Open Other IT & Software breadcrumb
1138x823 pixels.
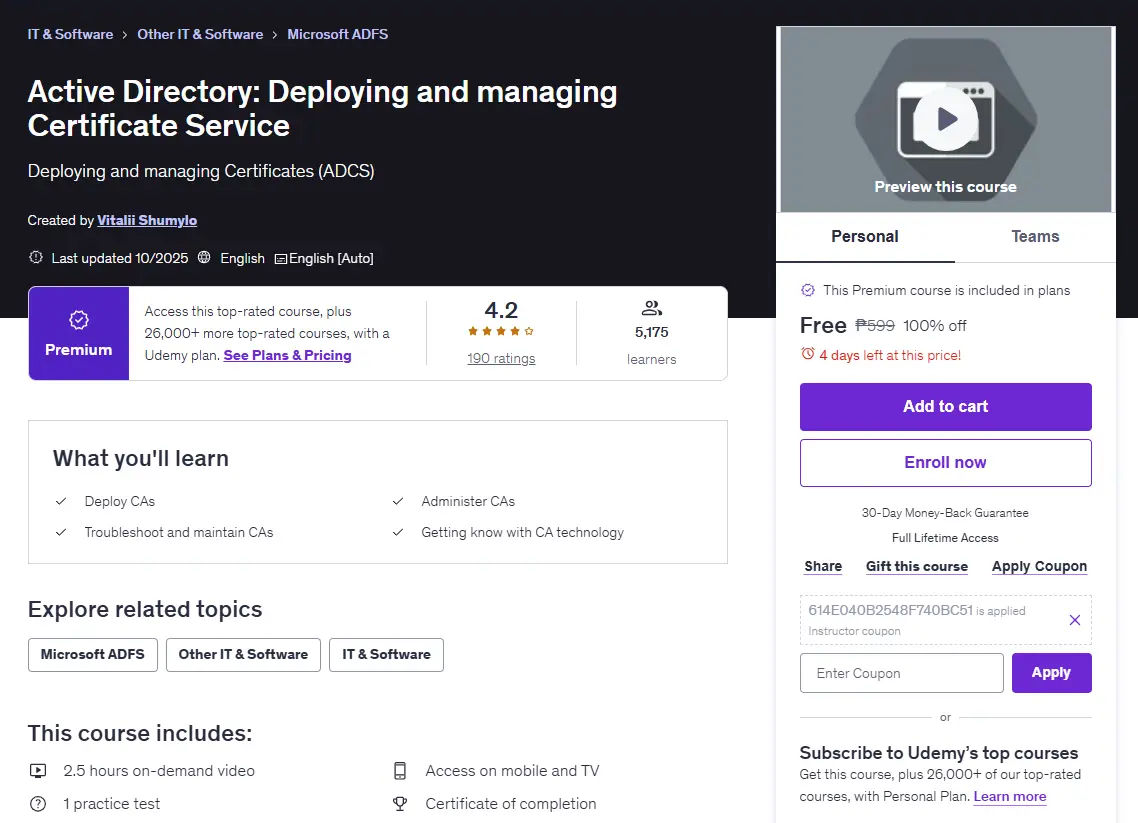click(x=200, y=34)
